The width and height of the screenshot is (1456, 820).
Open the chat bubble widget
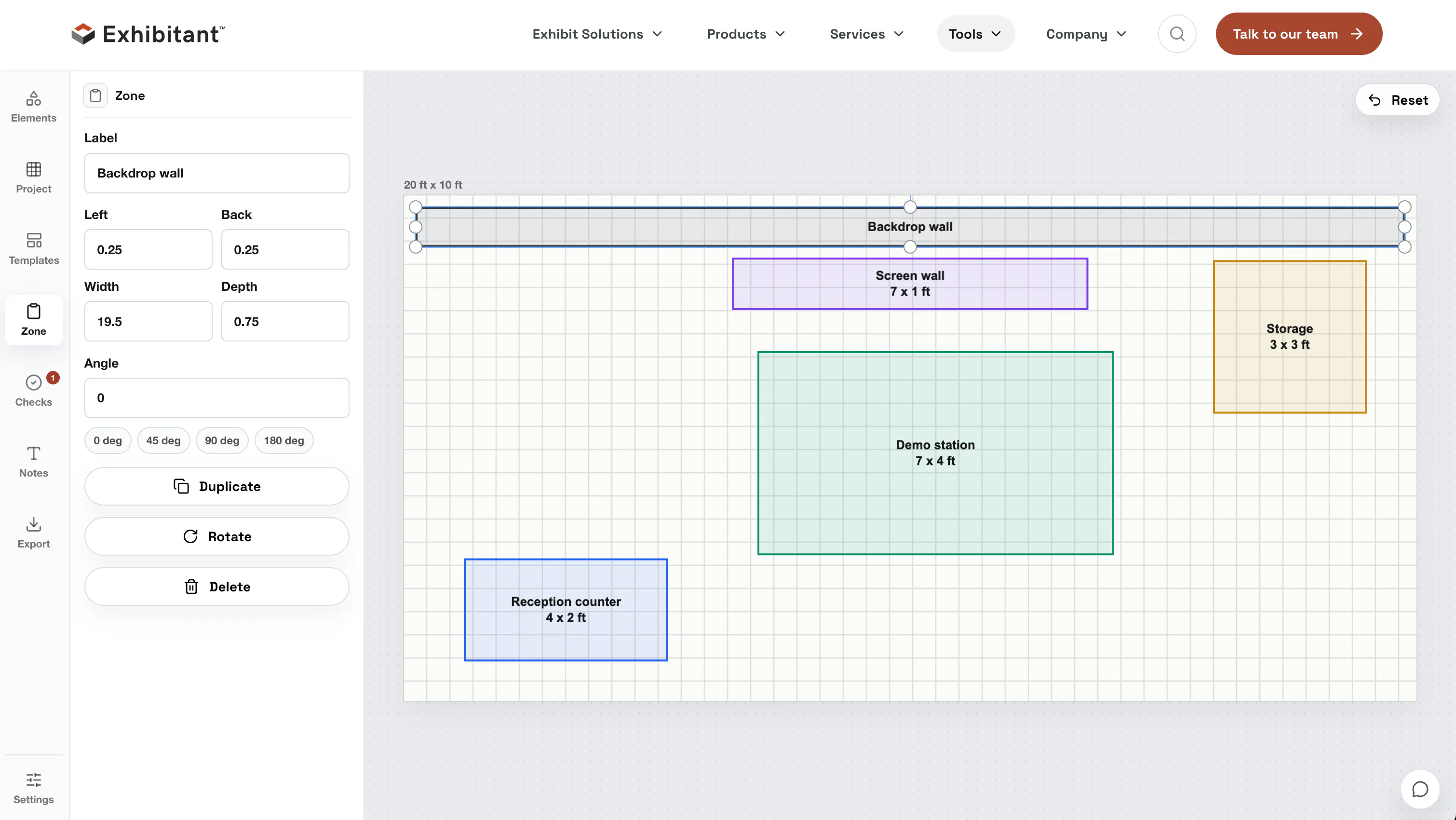click(x=1420, y=789)
